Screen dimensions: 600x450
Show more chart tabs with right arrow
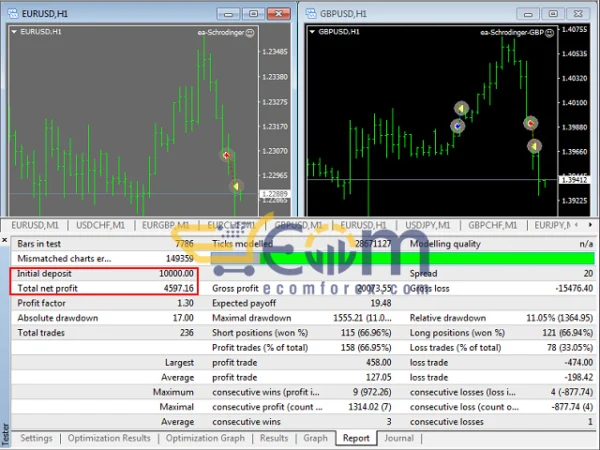pyautogui.click(x=590, y=225)
